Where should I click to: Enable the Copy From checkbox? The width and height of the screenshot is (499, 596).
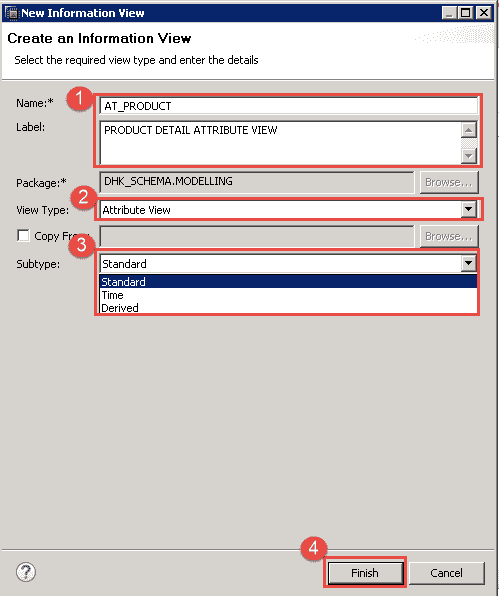pyautogui.click(x=23, y=236)
